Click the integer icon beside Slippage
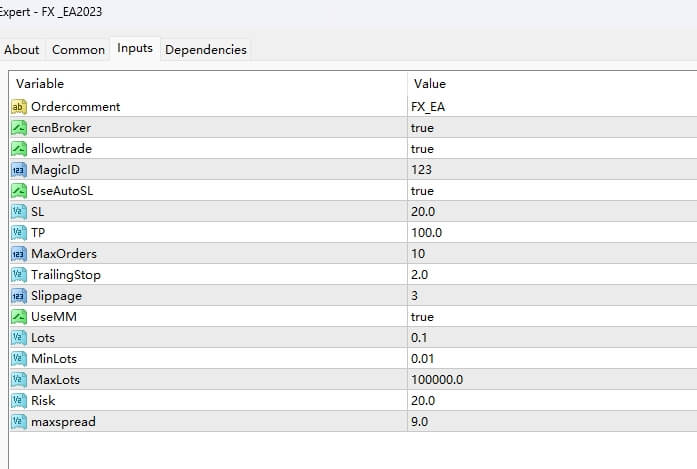This screenshot has width=697, height=469. tap(19, 295)
